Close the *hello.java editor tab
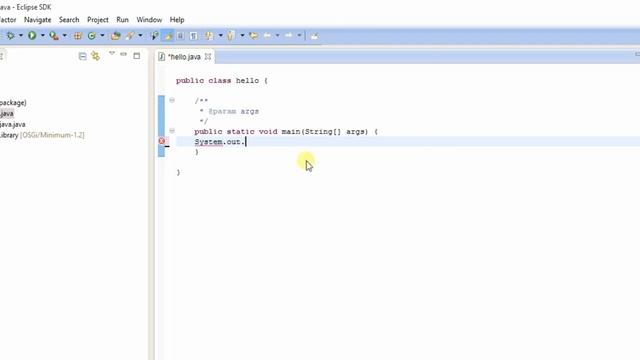 point(208,57)
